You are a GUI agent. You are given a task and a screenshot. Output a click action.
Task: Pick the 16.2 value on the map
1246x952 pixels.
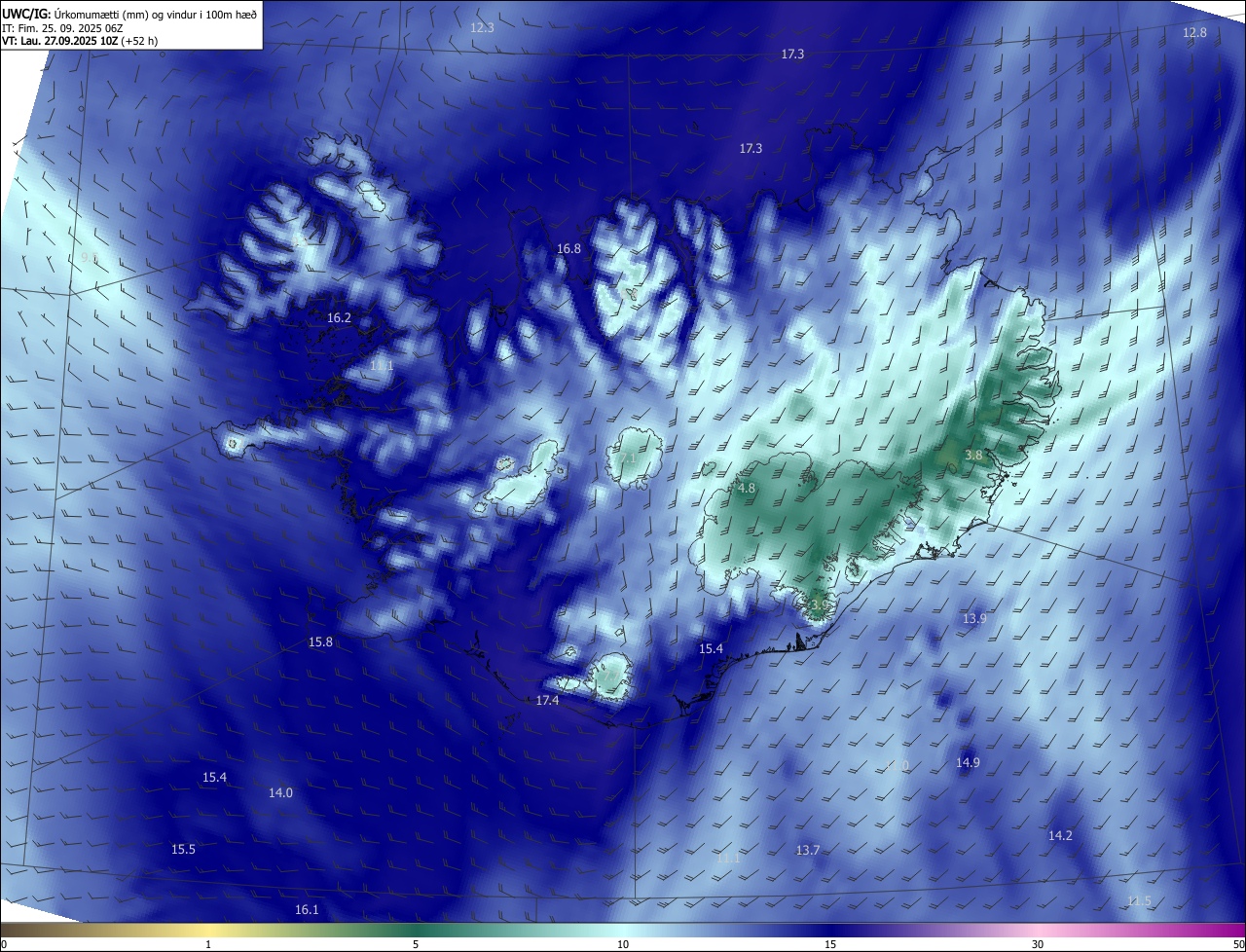coord(339,318)
